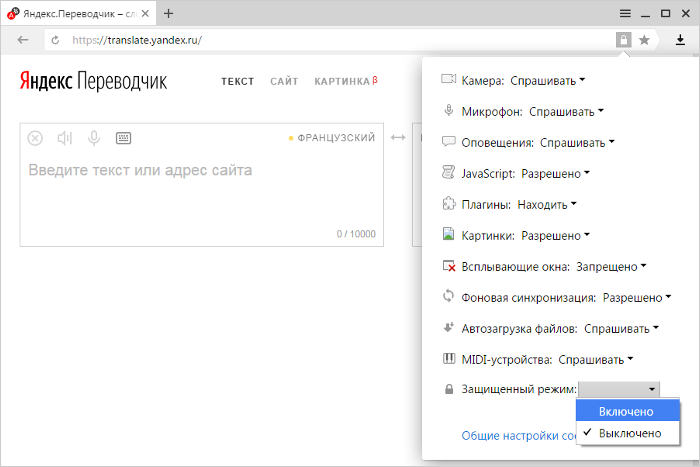Image resolution: width=700 pixels, height=467 pixels.
Task: Reload page using the refresh icon
Action: 55,40
